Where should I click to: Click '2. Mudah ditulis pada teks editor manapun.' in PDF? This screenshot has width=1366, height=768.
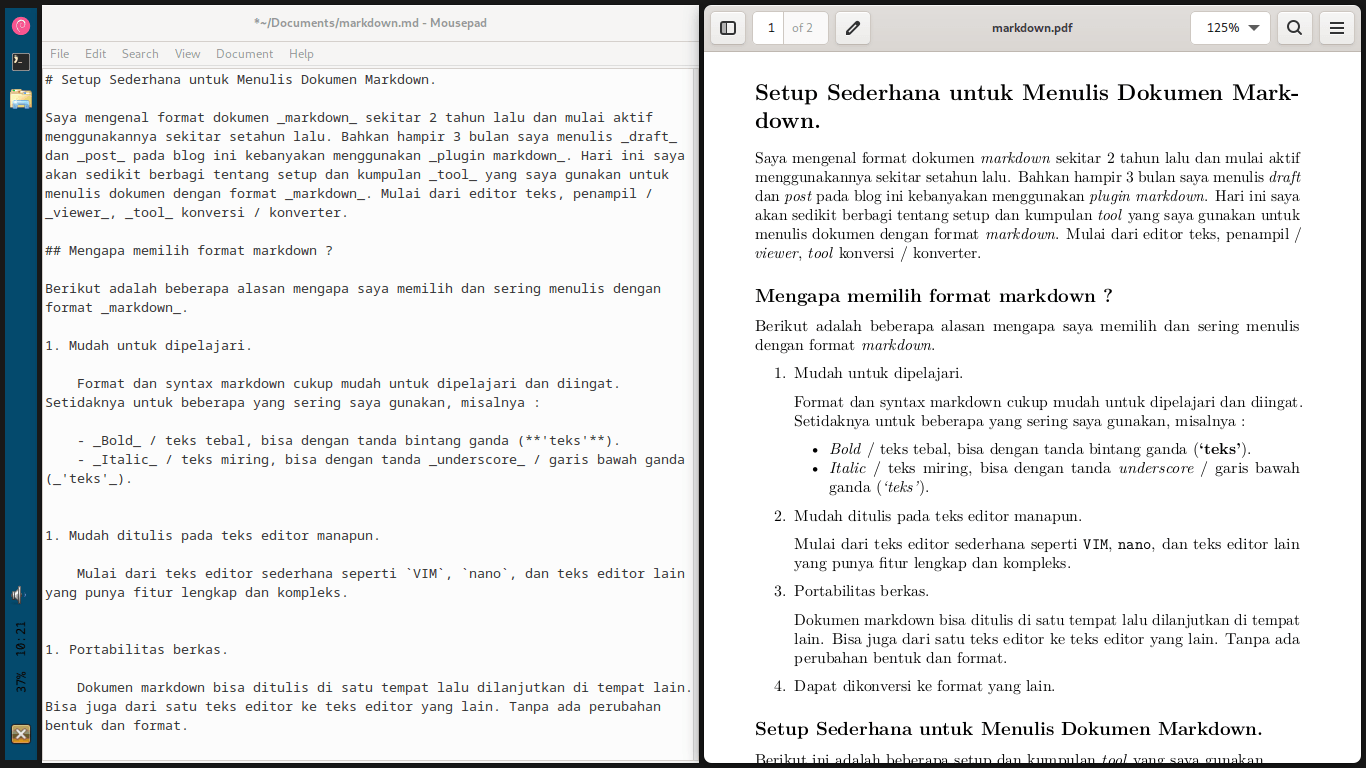(928, 516)
